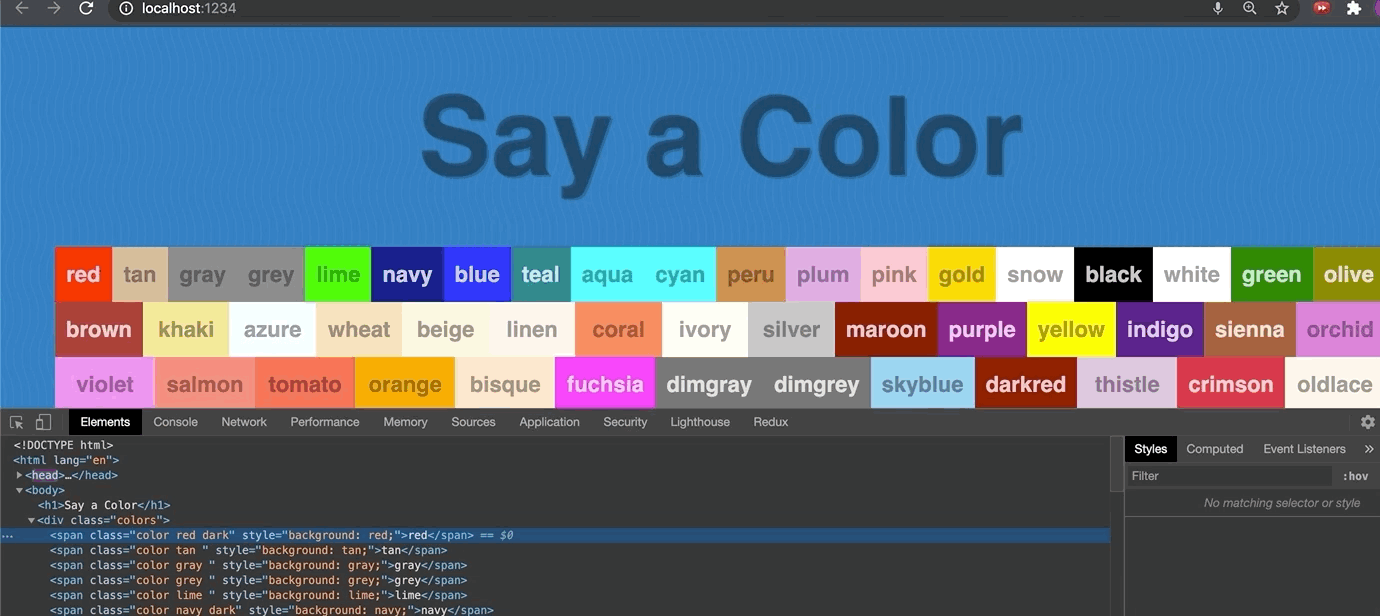Collapse the div class colors node
1380x616 pixels.
[31, 520]
